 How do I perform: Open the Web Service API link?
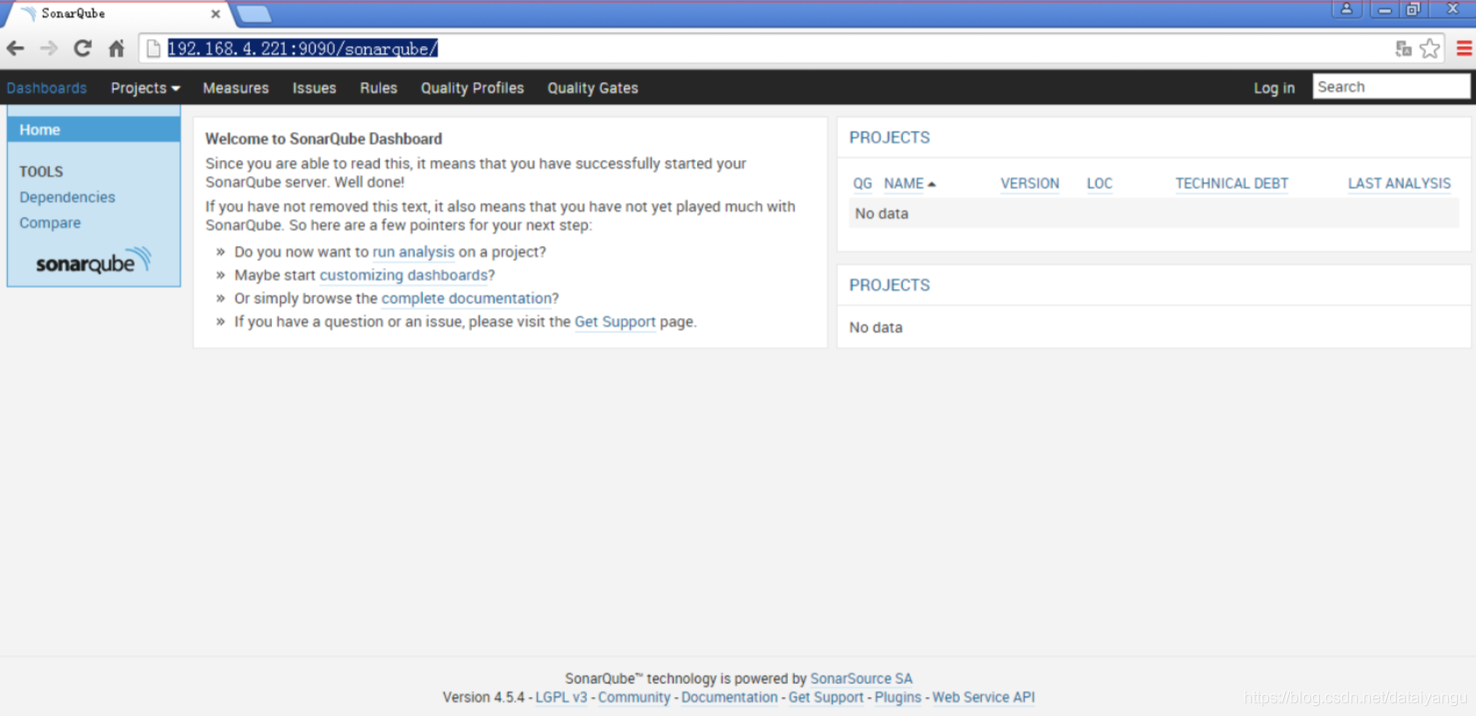point(983,698)
